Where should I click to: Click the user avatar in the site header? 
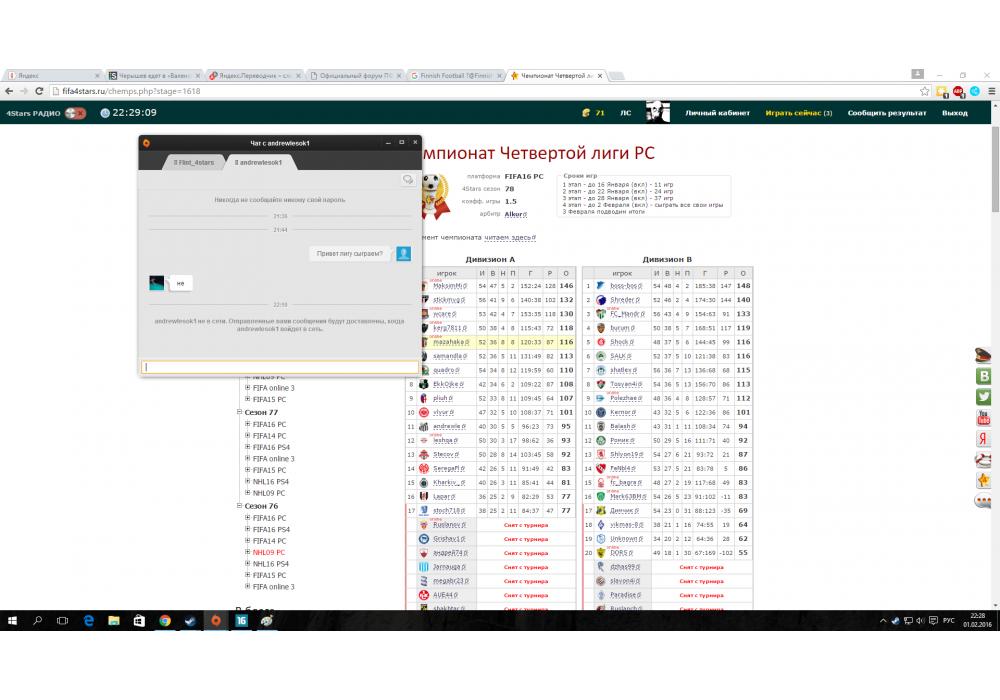click(657, 113)
